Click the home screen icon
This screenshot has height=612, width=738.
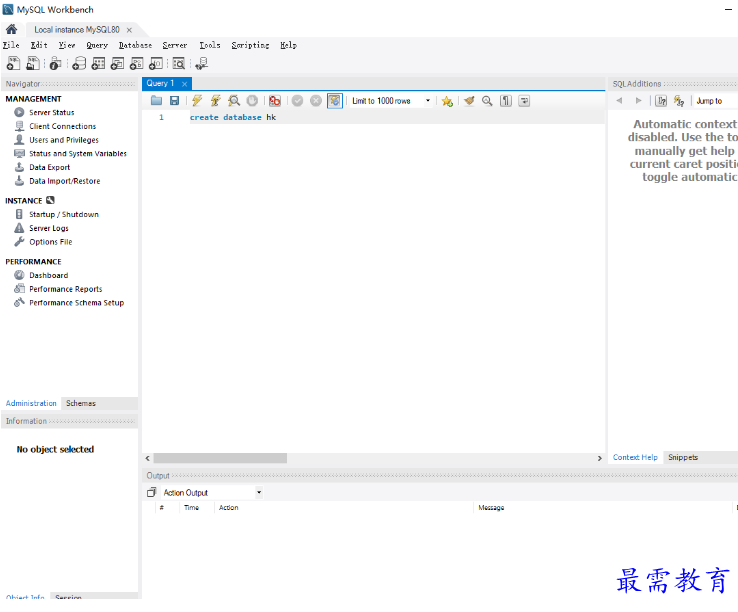tap(11, 29)
